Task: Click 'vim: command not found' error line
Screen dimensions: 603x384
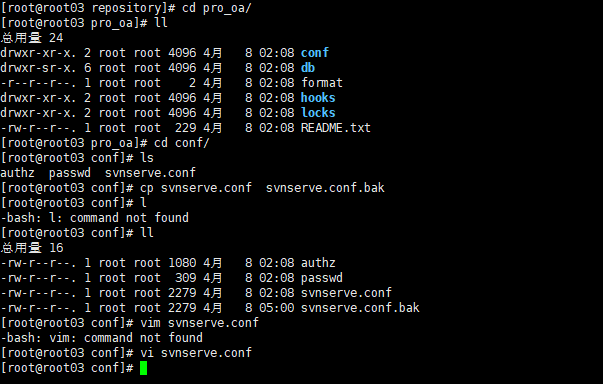Action: tap(102, 338)
